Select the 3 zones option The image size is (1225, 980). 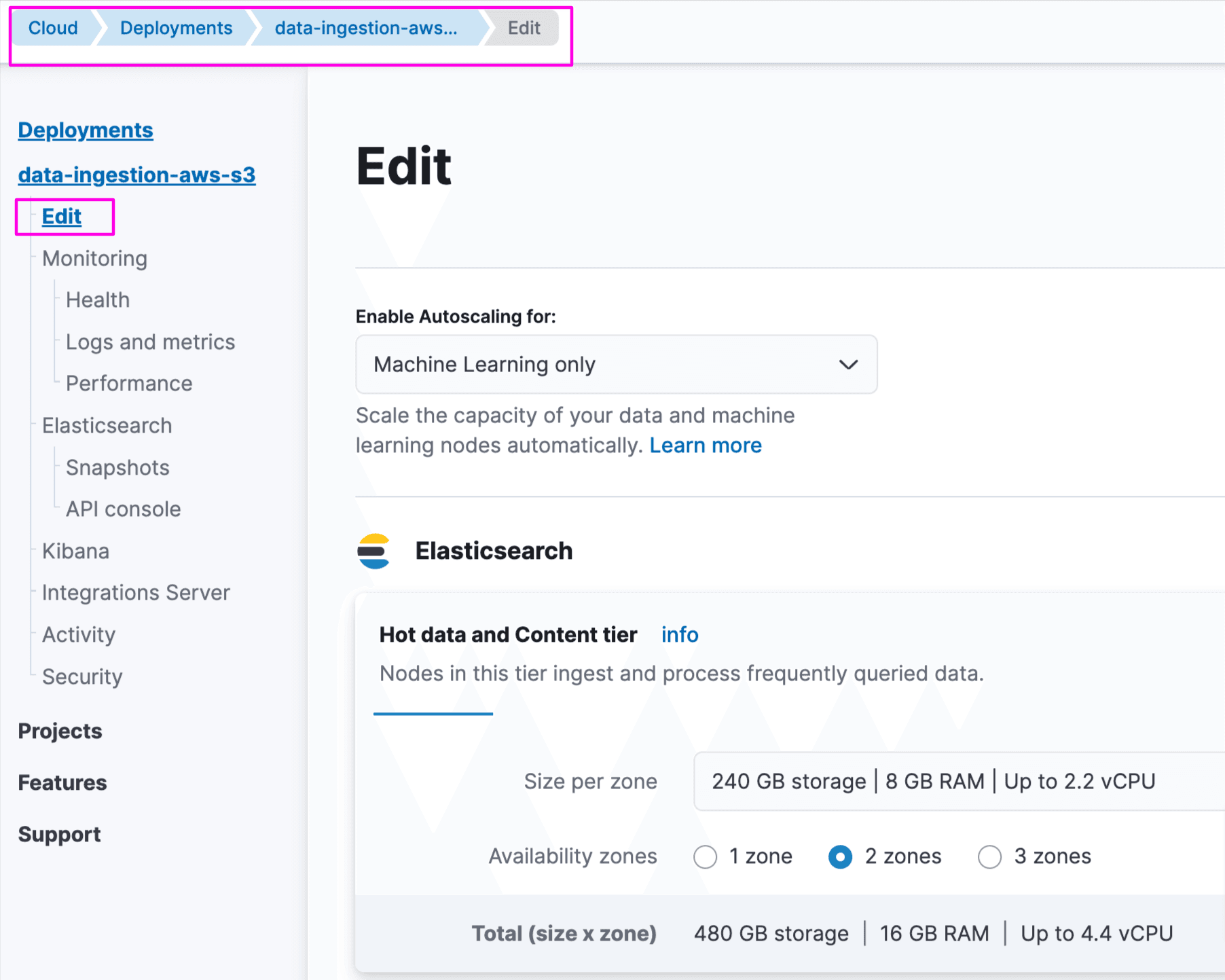(x=990, y=856)
